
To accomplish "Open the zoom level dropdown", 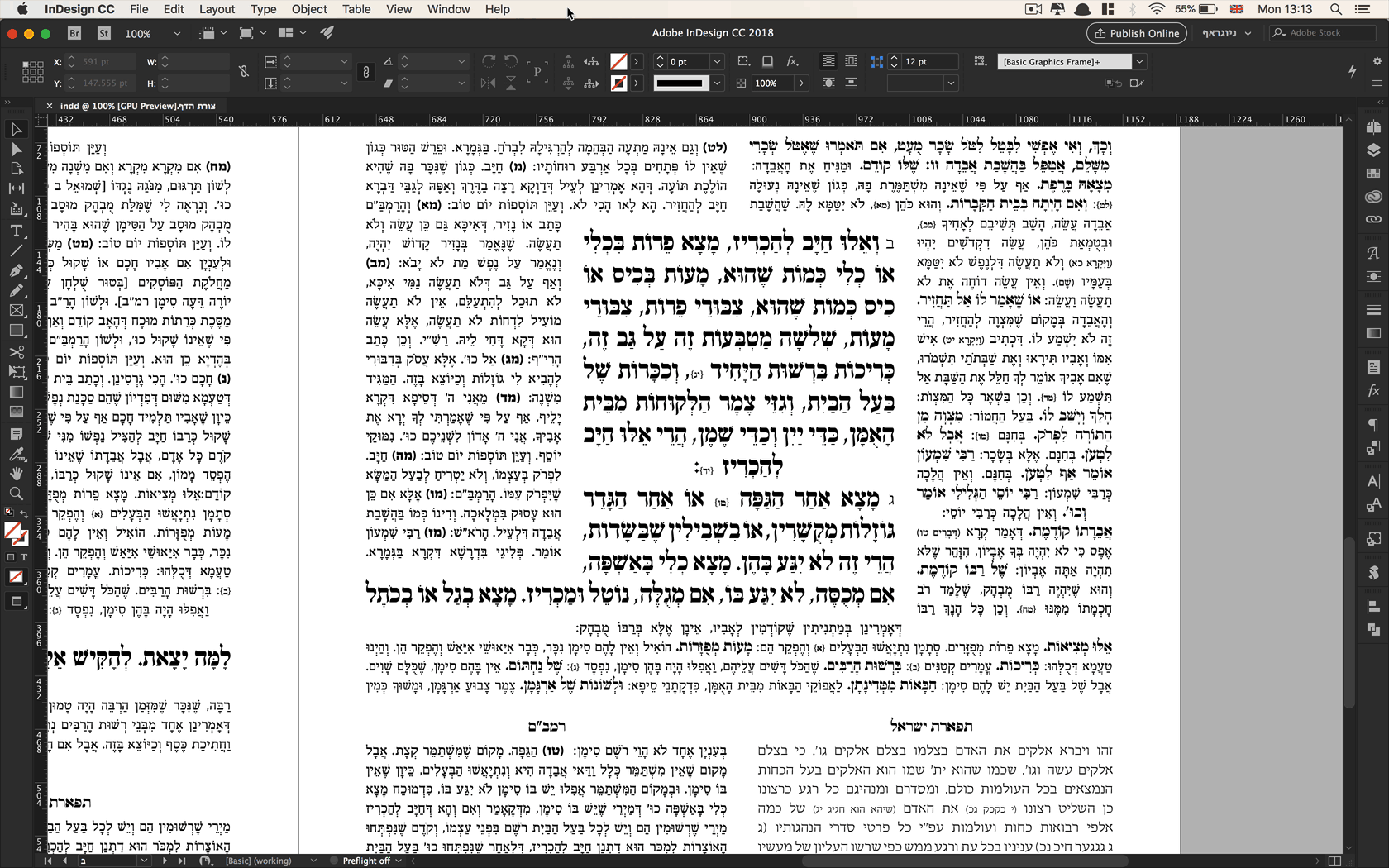I will tap(176, 34).
